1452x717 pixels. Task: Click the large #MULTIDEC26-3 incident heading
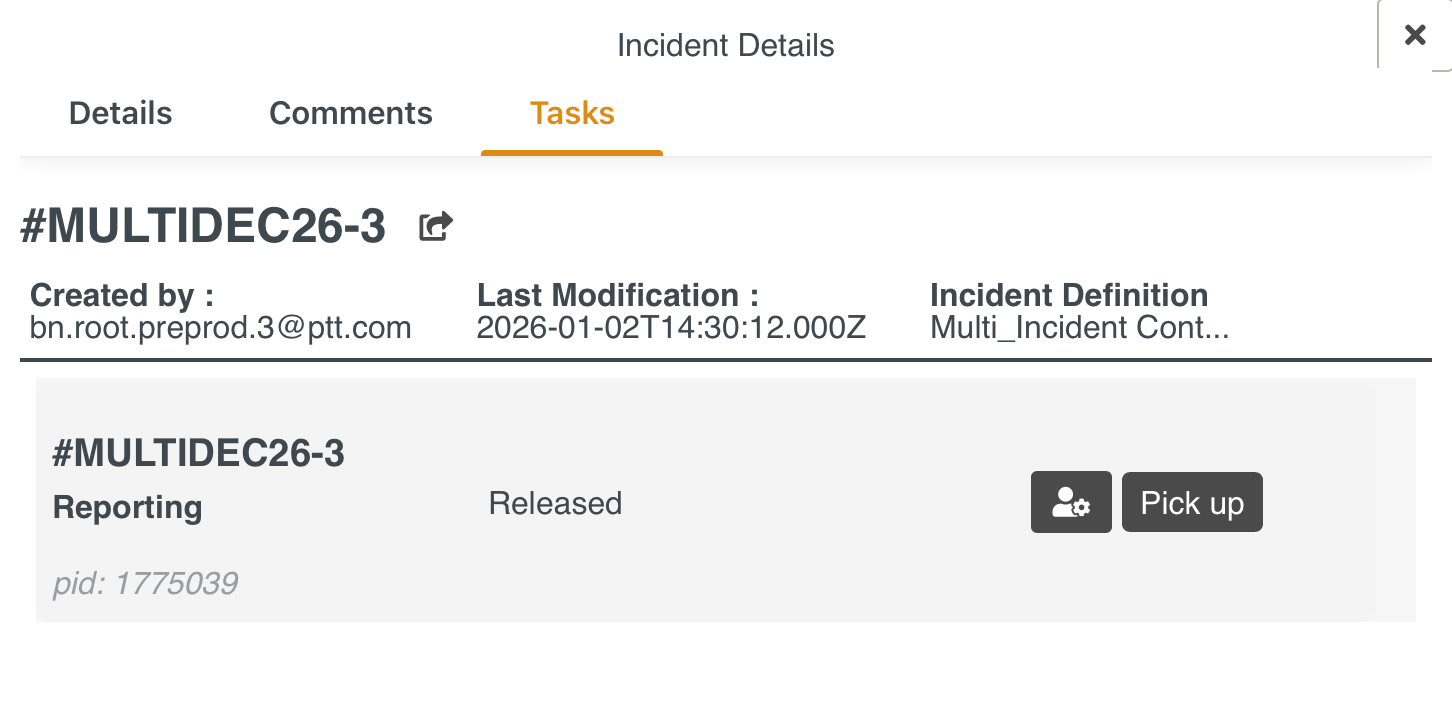pos(203,228)
